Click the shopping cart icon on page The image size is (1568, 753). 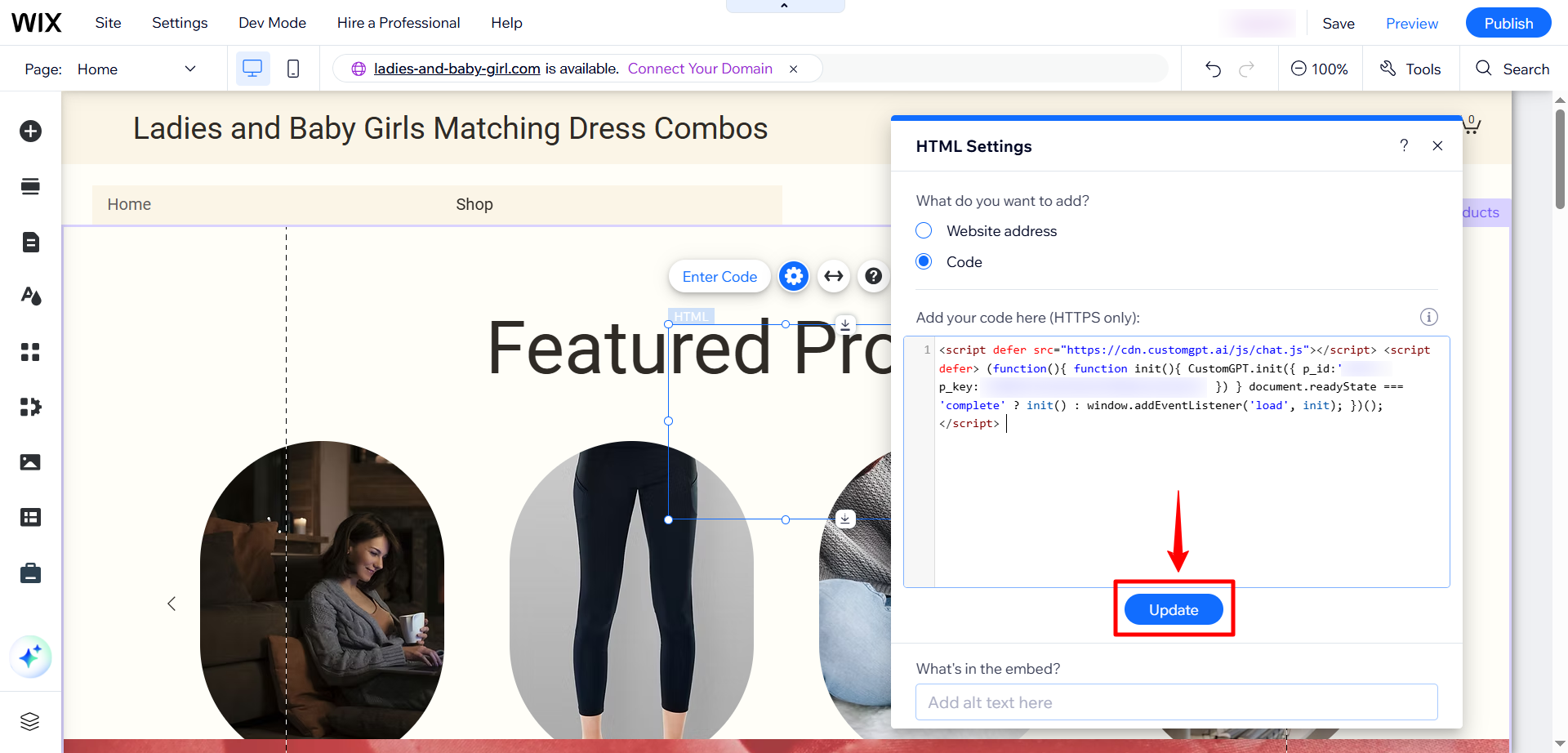tap(1471, 124)
